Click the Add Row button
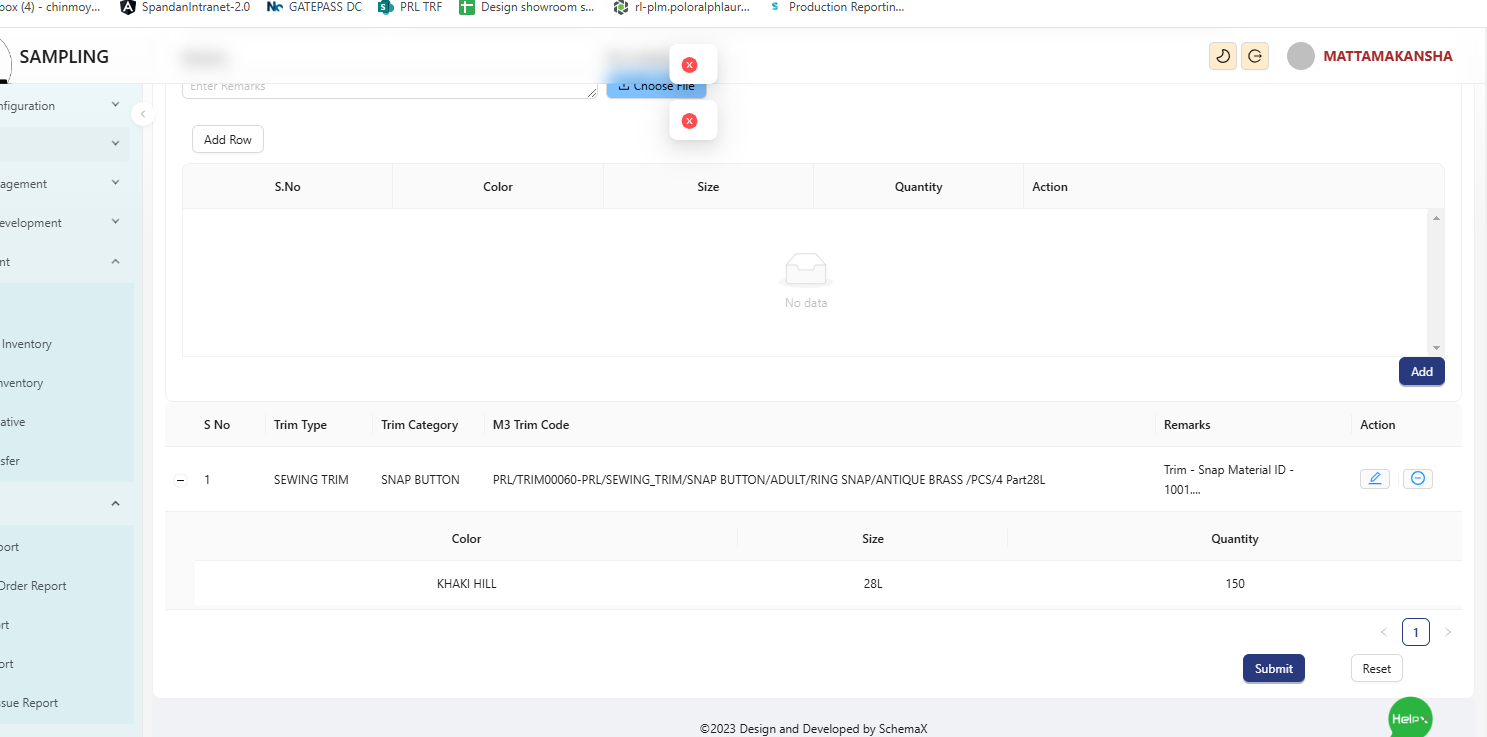 pyautogui.click(x=227, y=140)
